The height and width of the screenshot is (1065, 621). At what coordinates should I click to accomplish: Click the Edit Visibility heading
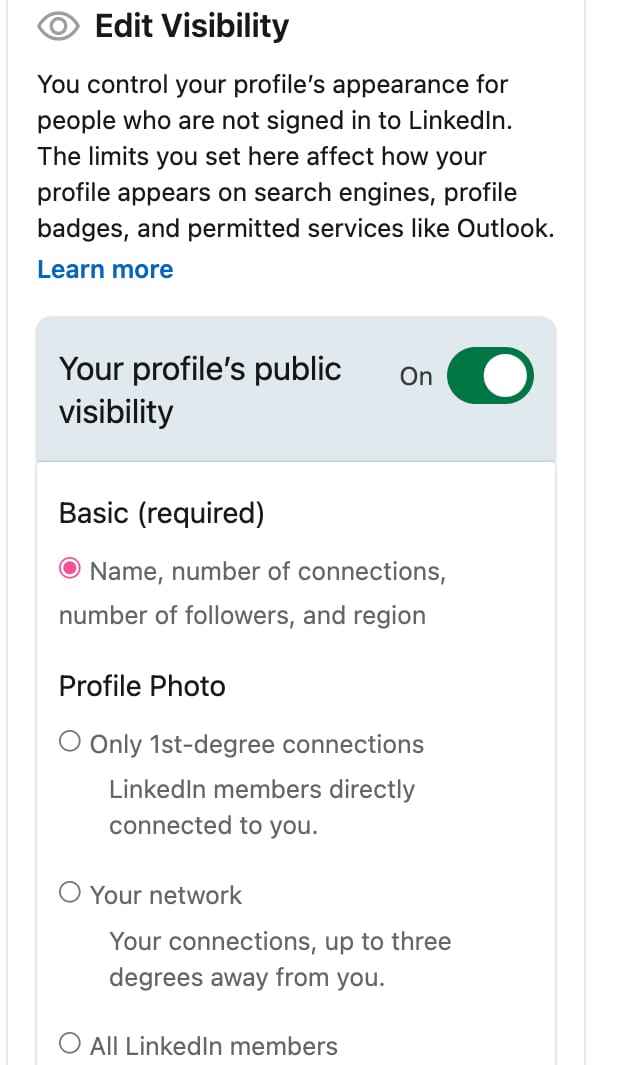pos(192,26)
